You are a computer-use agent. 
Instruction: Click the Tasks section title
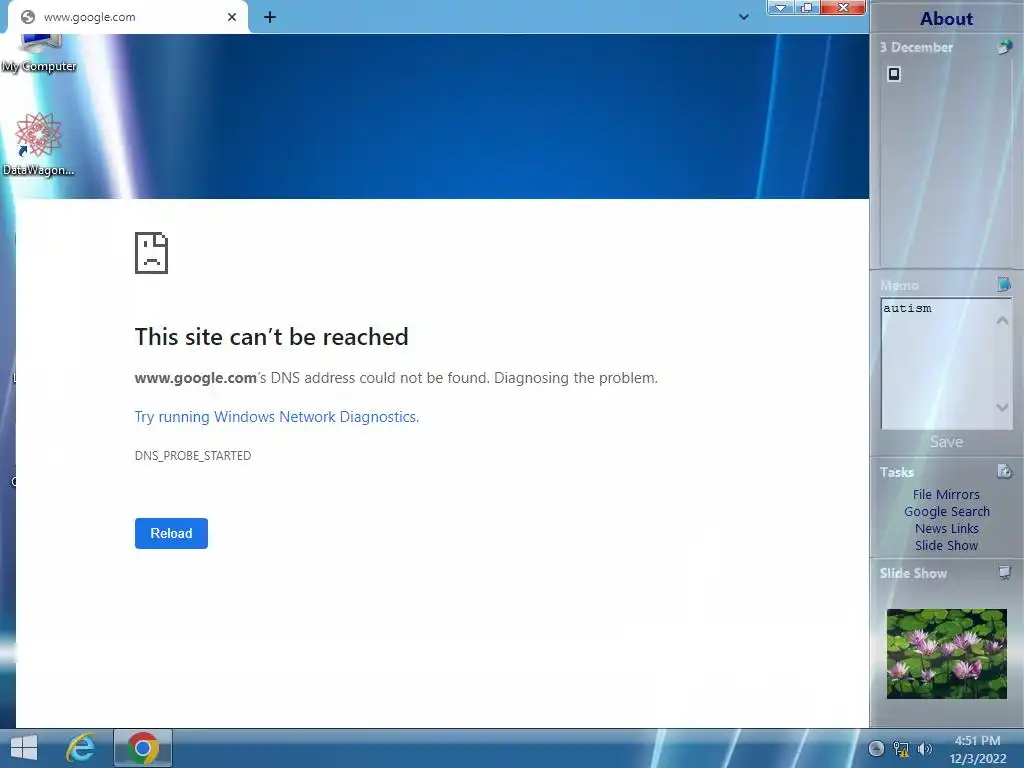pyautogui.click(x=897, y=472)
